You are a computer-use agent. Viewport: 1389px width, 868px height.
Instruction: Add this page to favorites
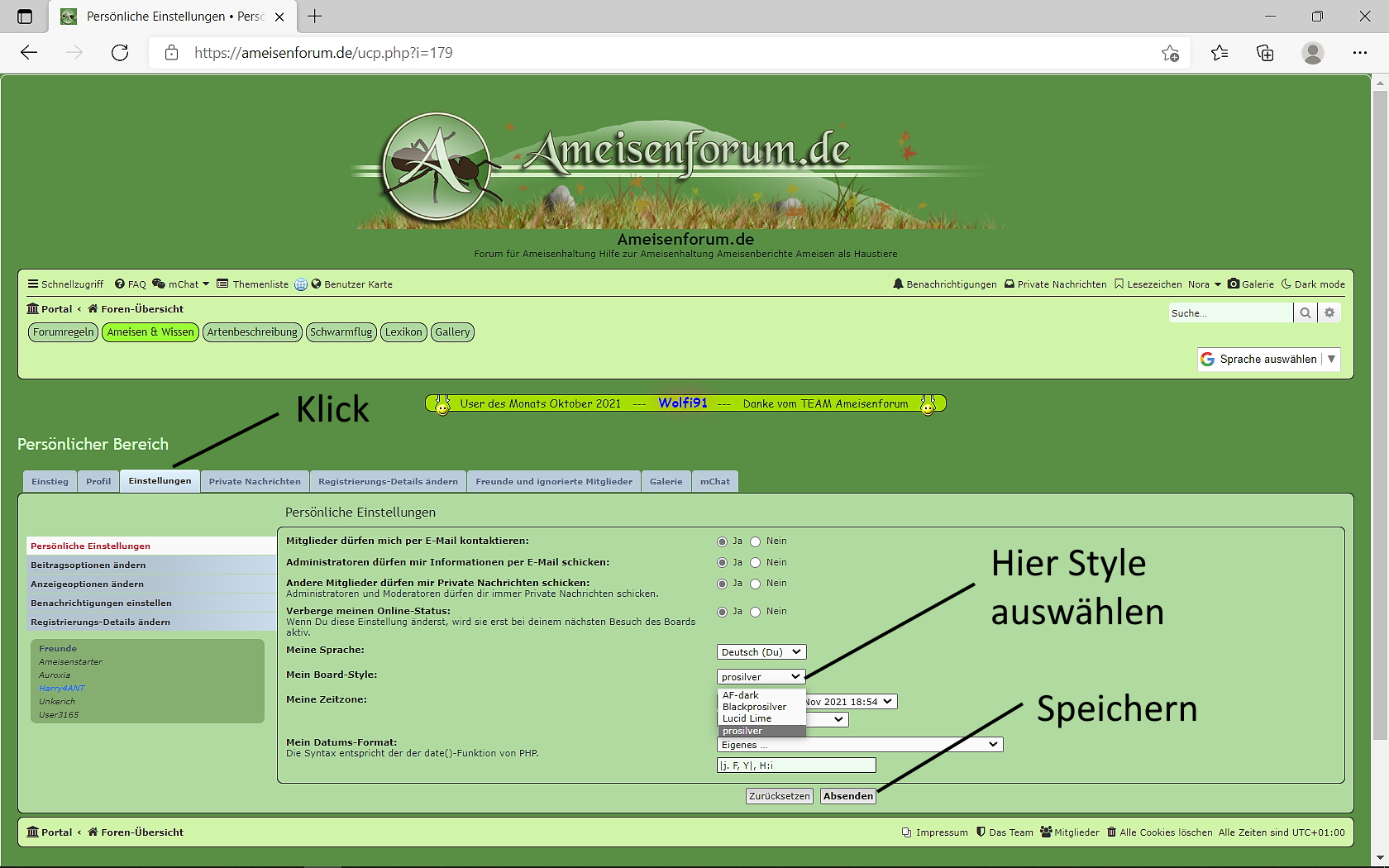(x=1170, y=53)
